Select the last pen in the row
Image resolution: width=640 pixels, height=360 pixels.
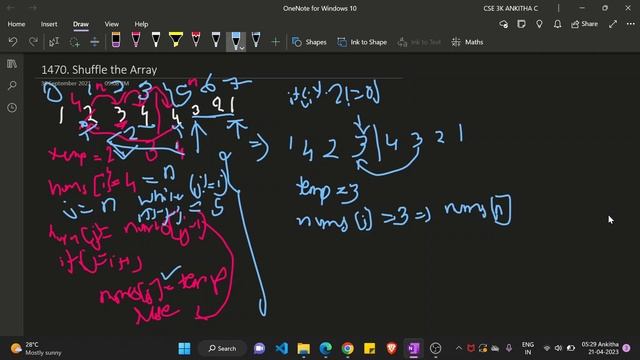(x=256, y=40)
